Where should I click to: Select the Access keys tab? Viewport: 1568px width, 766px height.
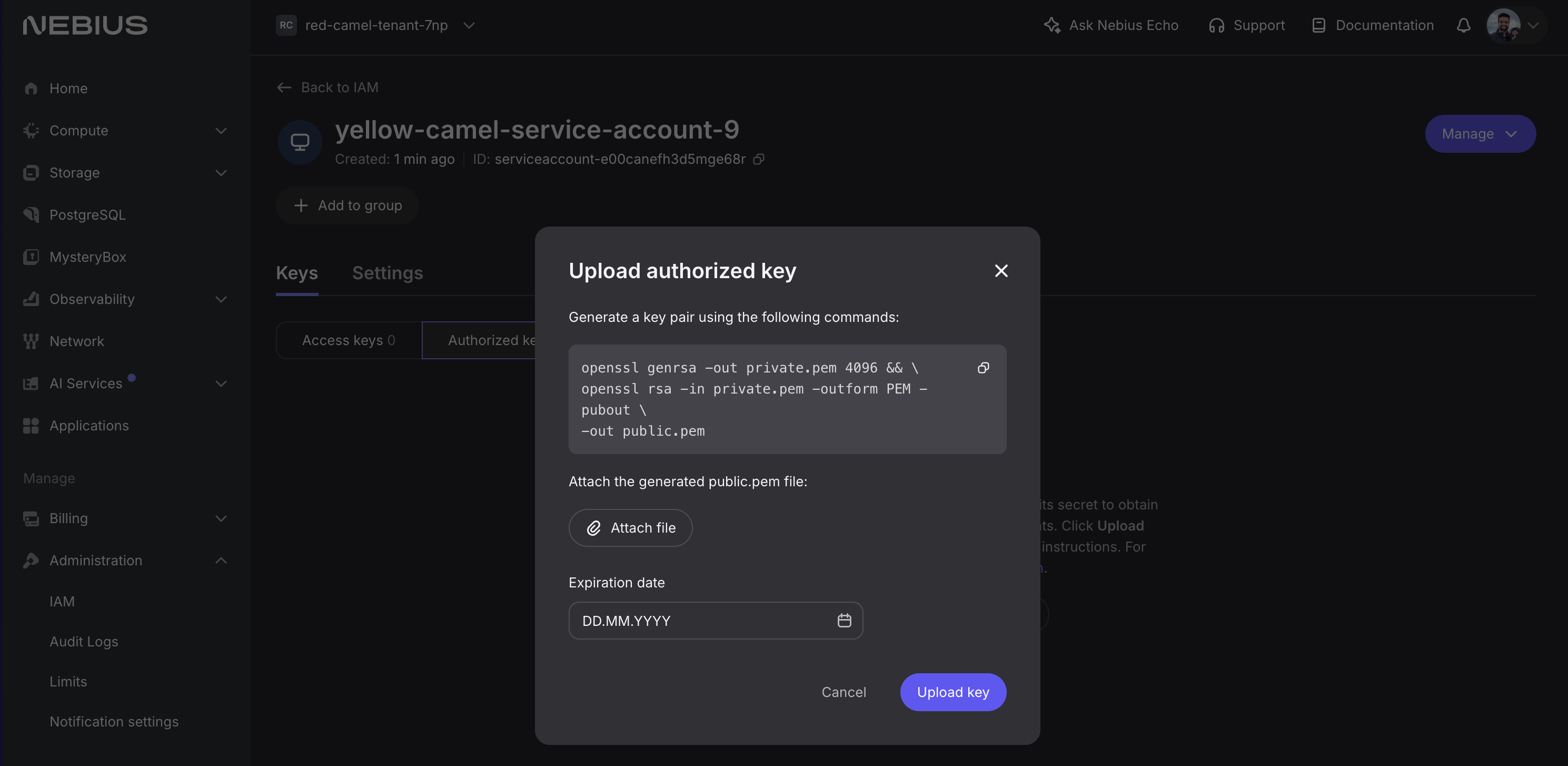[x=348, y=340]
